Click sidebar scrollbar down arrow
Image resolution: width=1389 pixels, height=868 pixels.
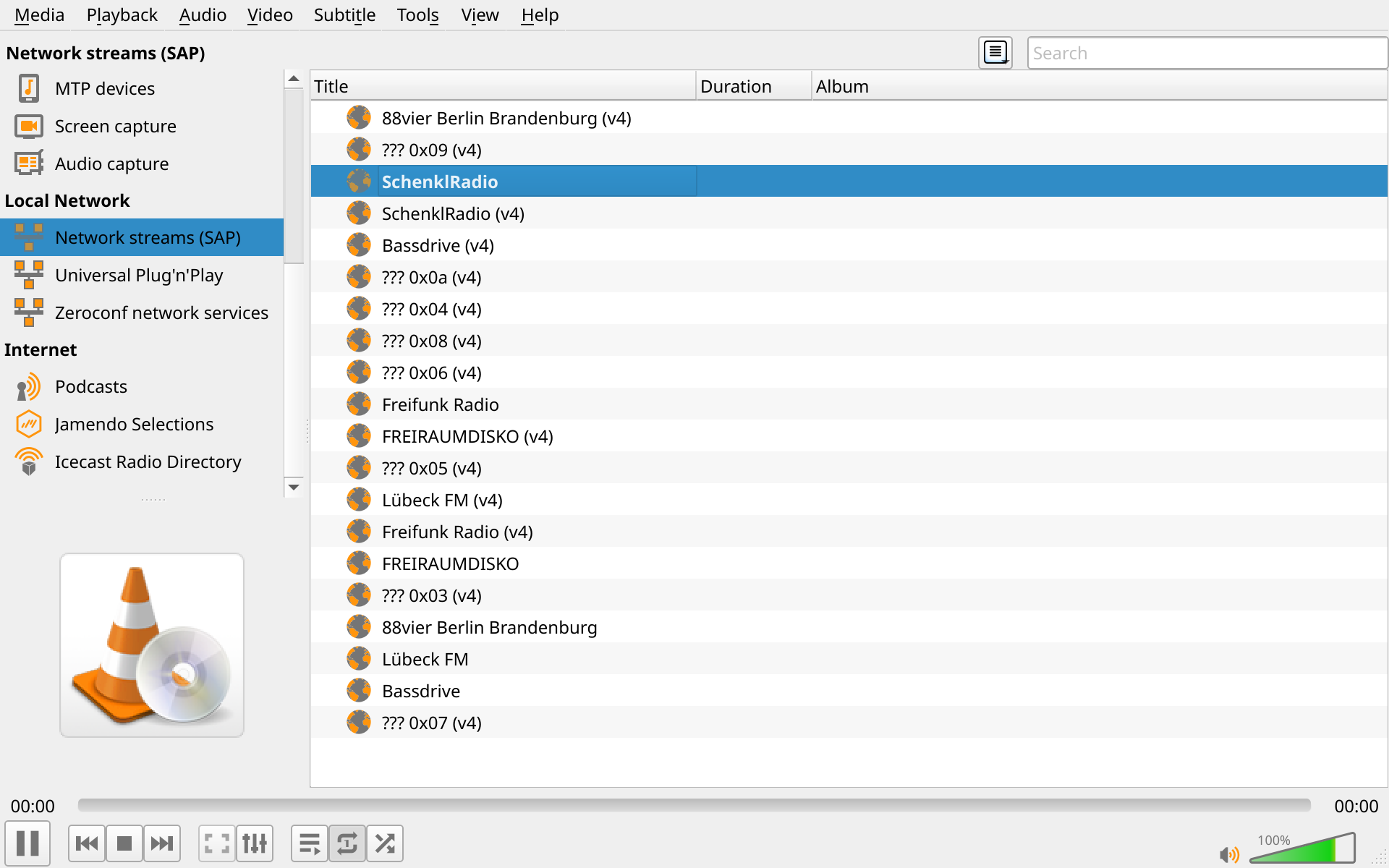coord(294,487)
